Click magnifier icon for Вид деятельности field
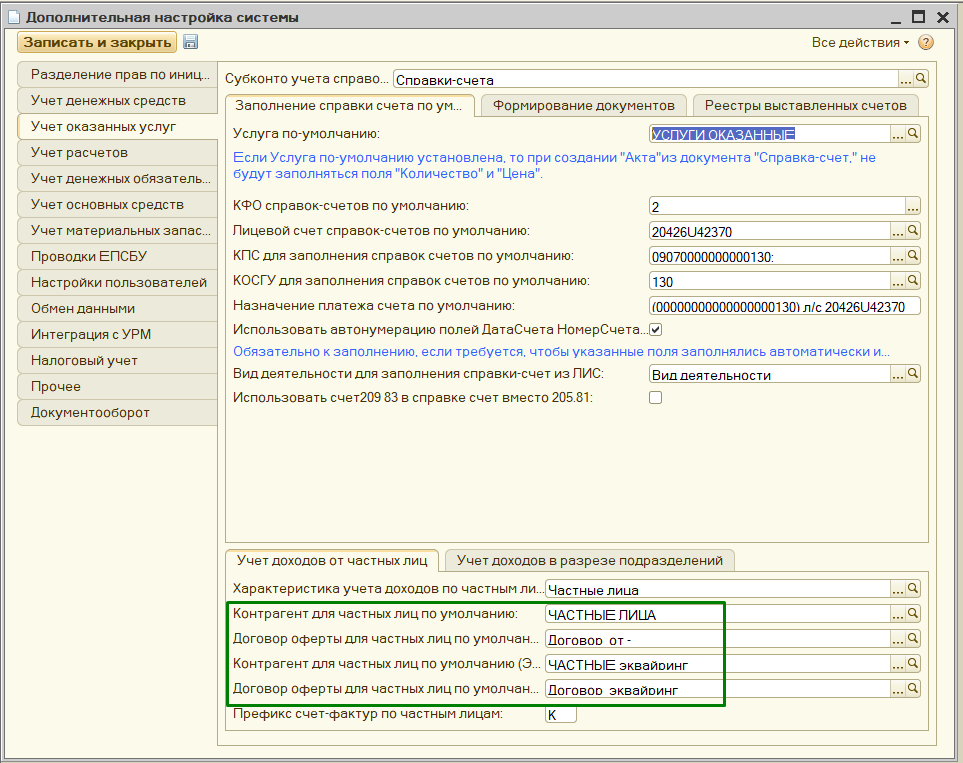This screenshot has width=963, height=763. [x=913, y=374]
